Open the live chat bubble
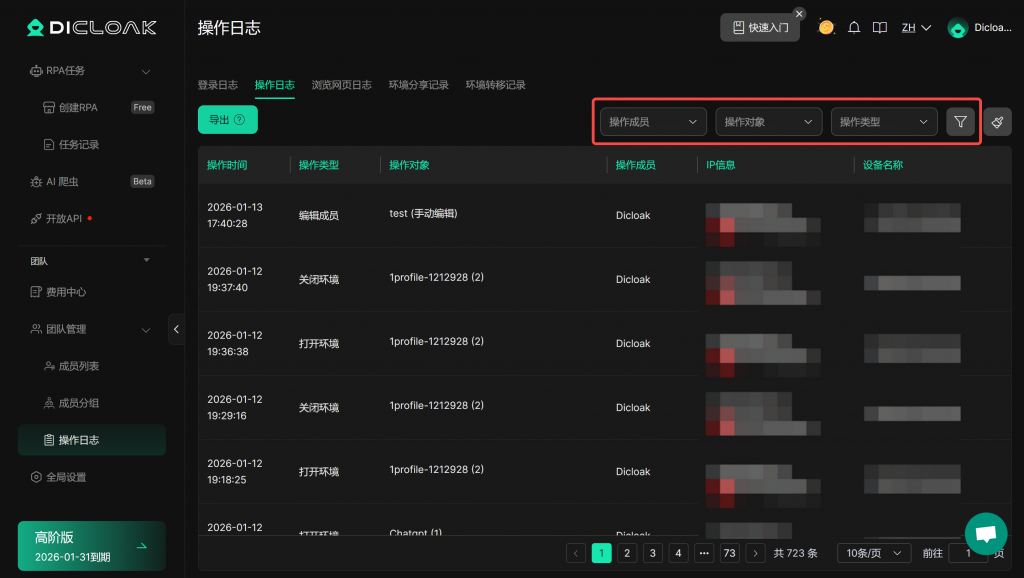The image size is (1024, 578). (985, 534)
